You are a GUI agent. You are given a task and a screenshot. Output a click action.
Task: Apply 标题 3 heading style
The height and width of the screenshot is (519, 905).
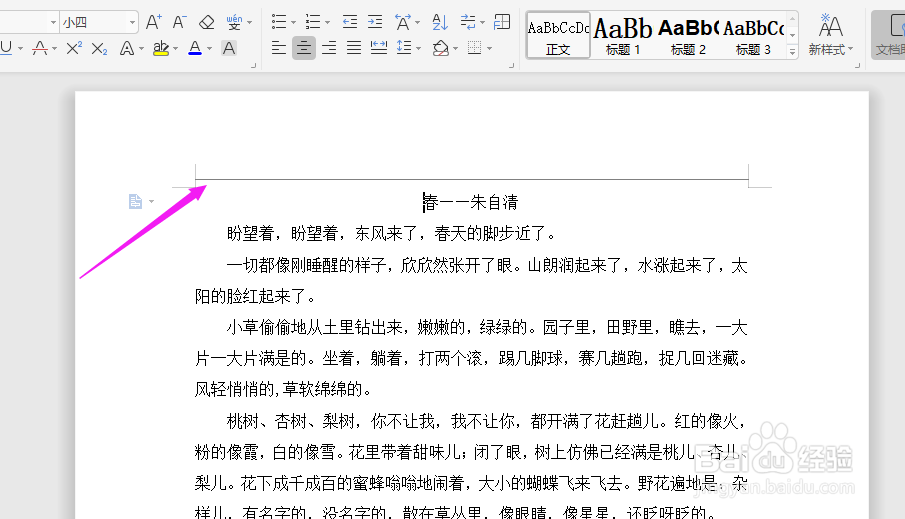[x=753, y=36]
